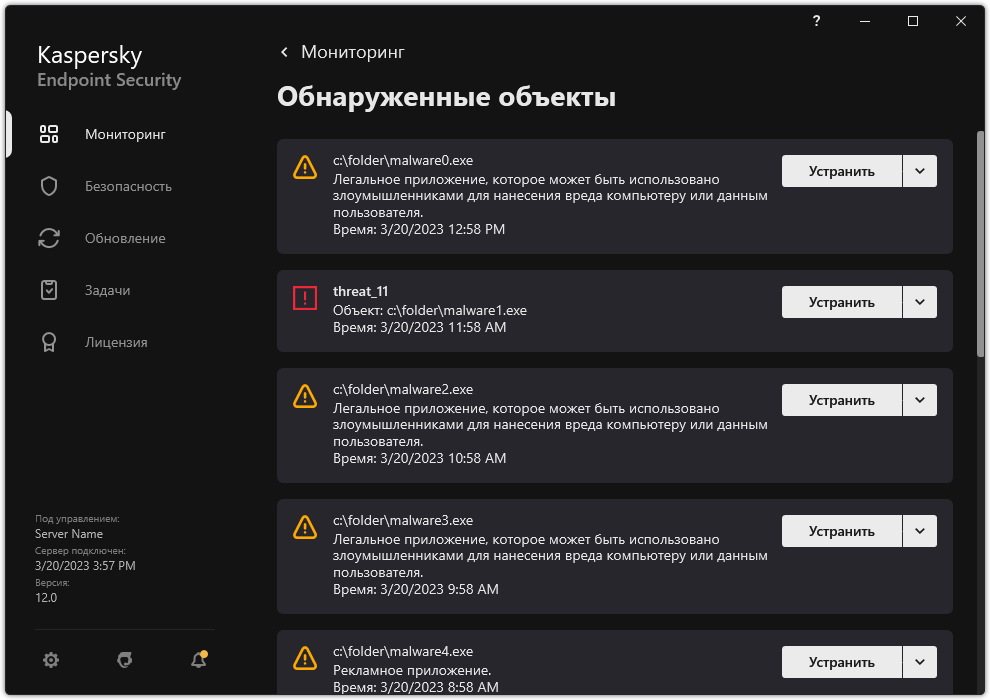
Task: Select the Безопасность shield icon
Action: 49,185
